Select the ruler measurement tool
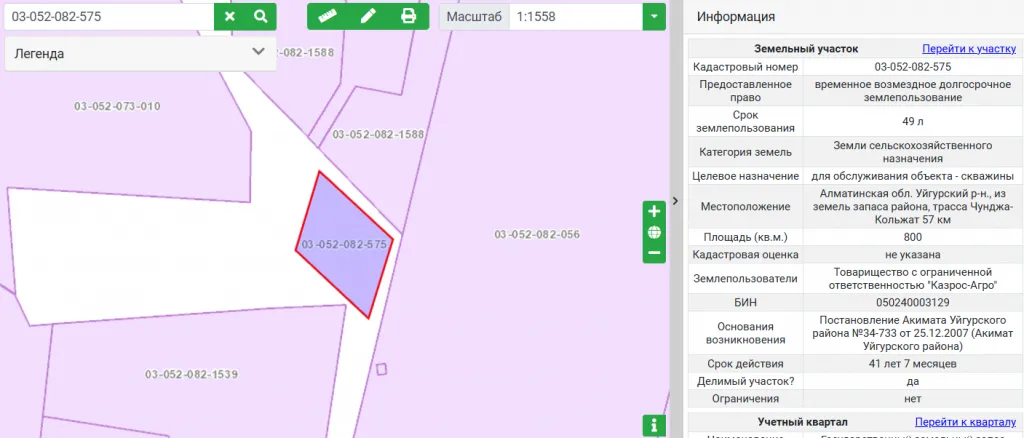This screenshot has height=438, width=1024. pyautogui.click(x=327, y=17)
